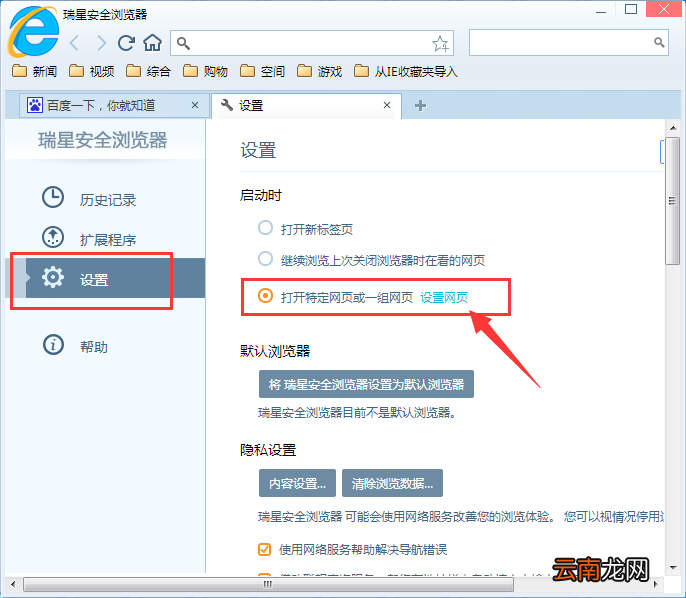Viewport: 686px width, 598px height.
Task: Reload the page with refresh icon
Action: pos(126,43)
